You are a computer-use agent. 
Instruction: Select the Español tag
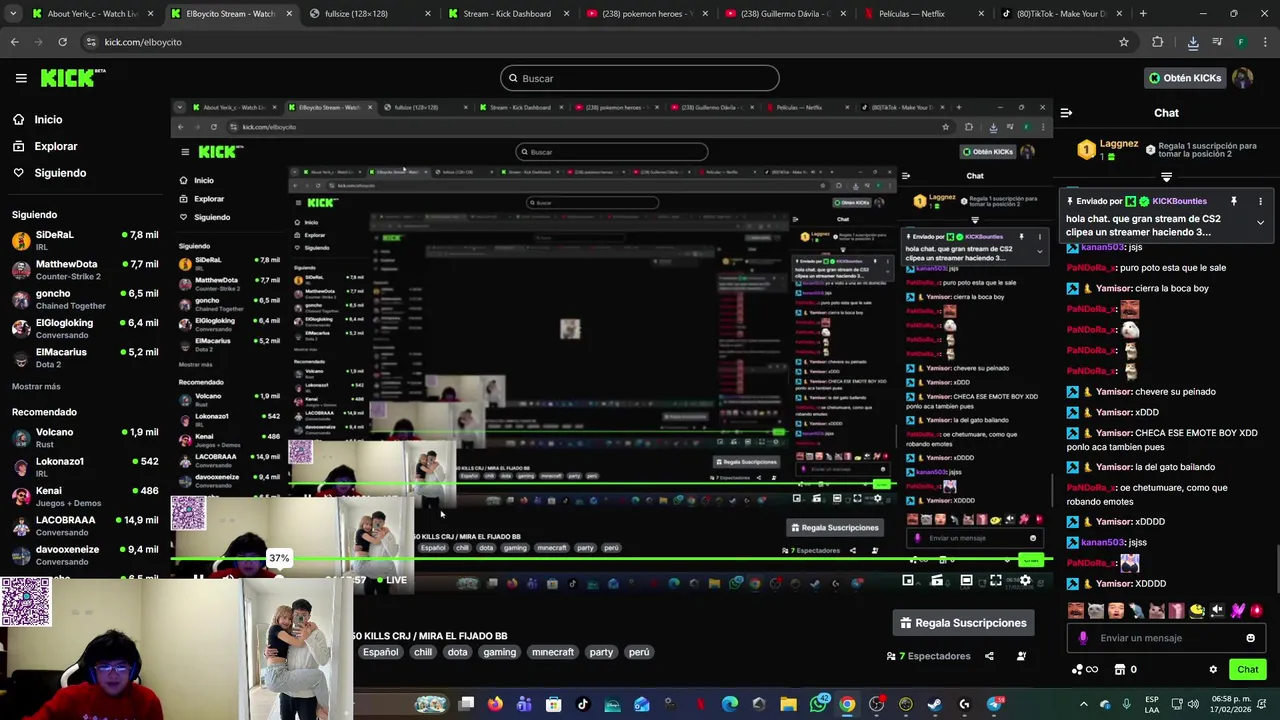pos(380,652)
